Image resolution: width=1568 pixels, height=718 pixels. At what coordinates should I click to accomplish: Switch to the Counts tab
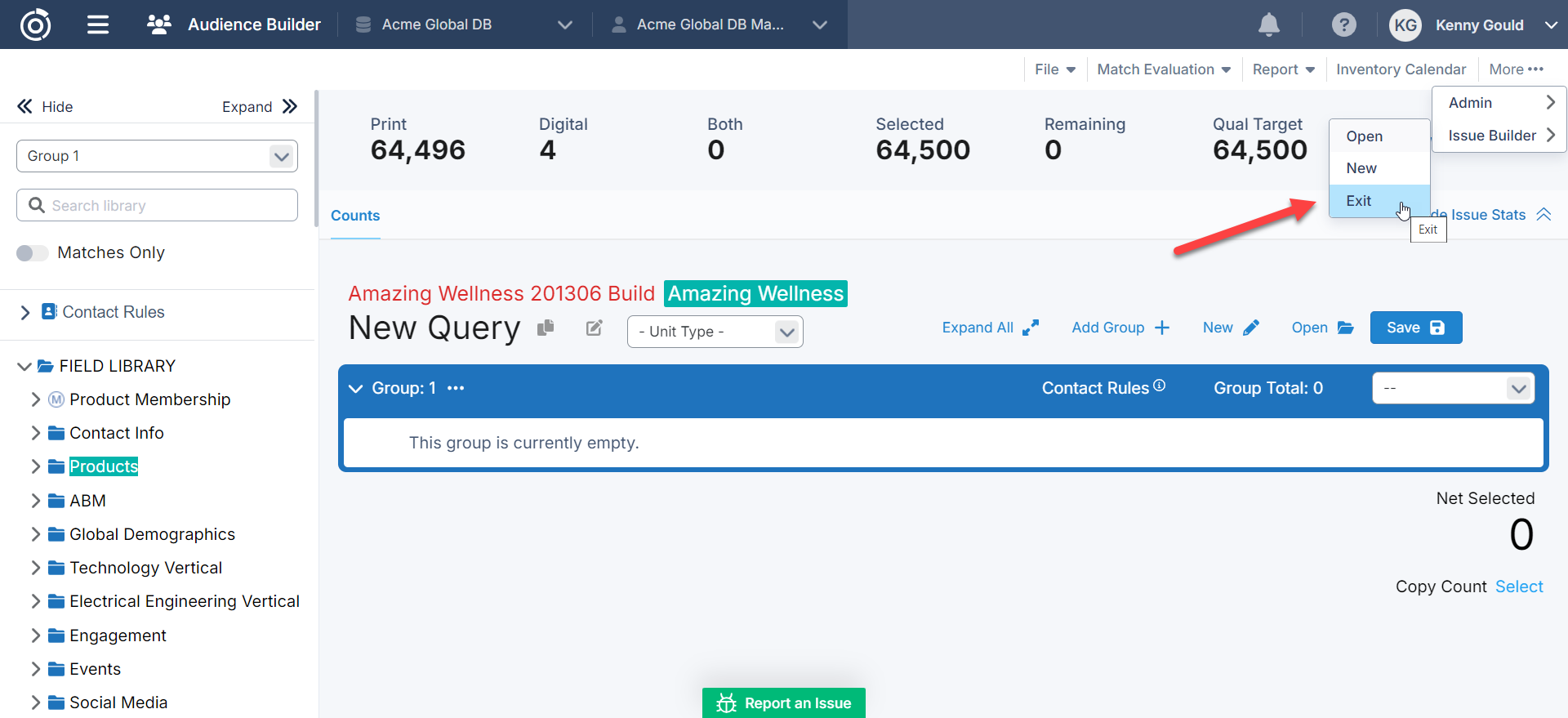coord(355,216)
